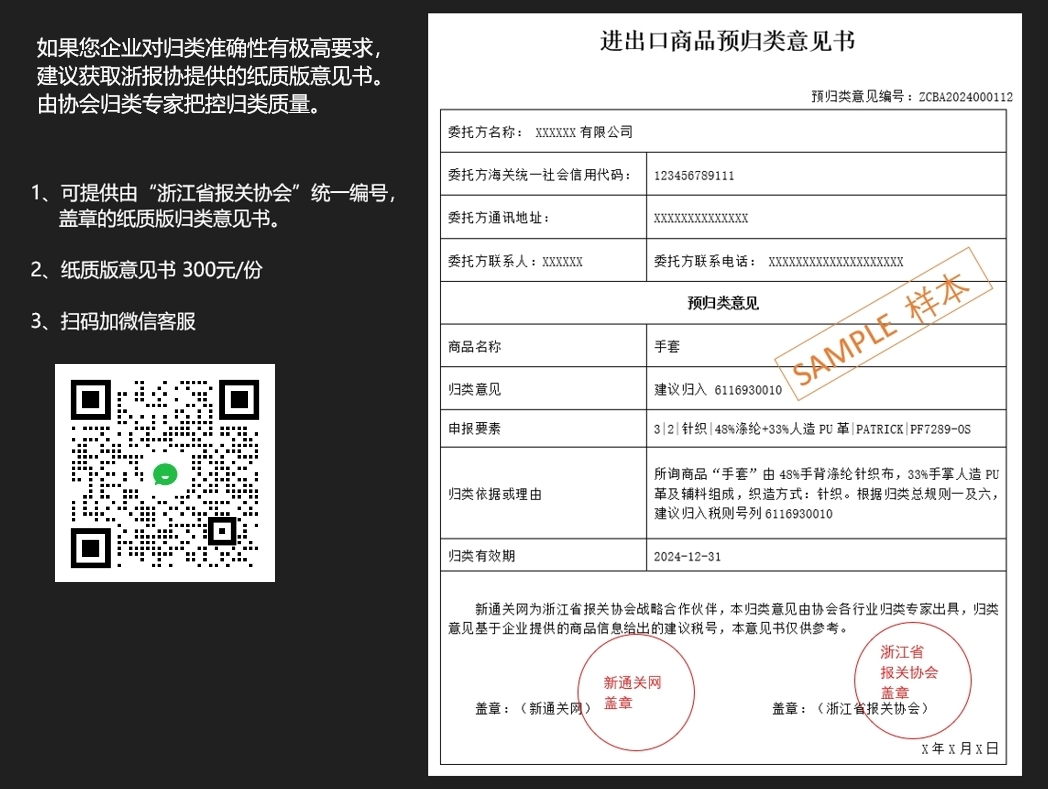The image size is (1048, 789).
Task: Click the red 新通关网 盖章 seal
Action: tap(636, 692)
